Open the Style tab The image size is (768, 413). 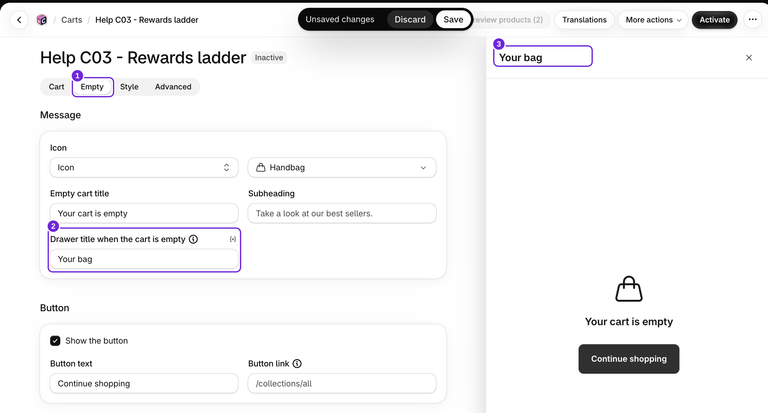pos(129,87)
